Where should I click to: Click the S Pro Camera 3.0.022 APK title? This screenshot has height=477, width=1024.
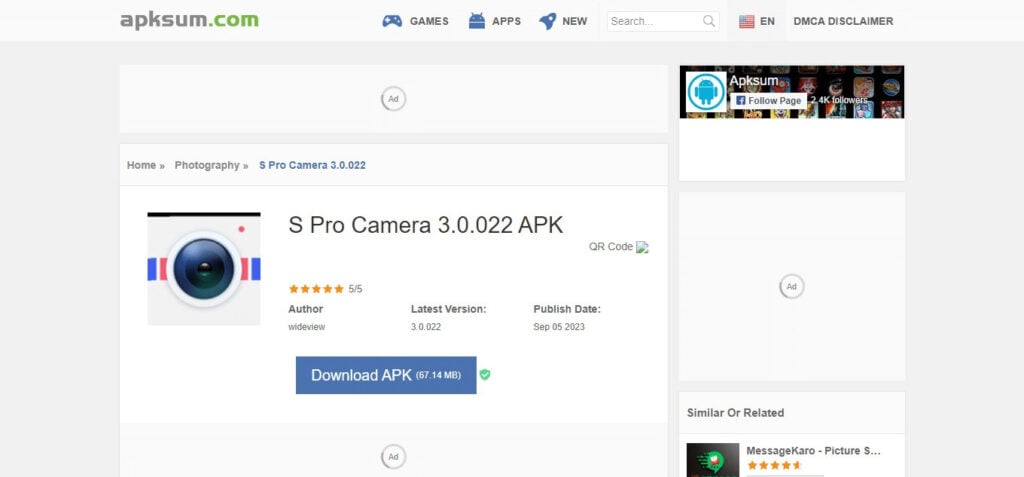[426, 225]
